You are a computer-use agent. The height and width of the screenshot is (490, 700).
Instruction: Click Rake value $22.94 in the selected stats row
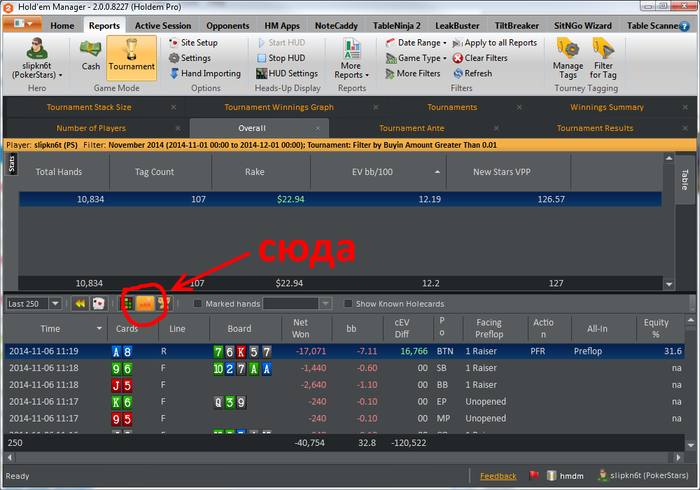click(291, 199)
